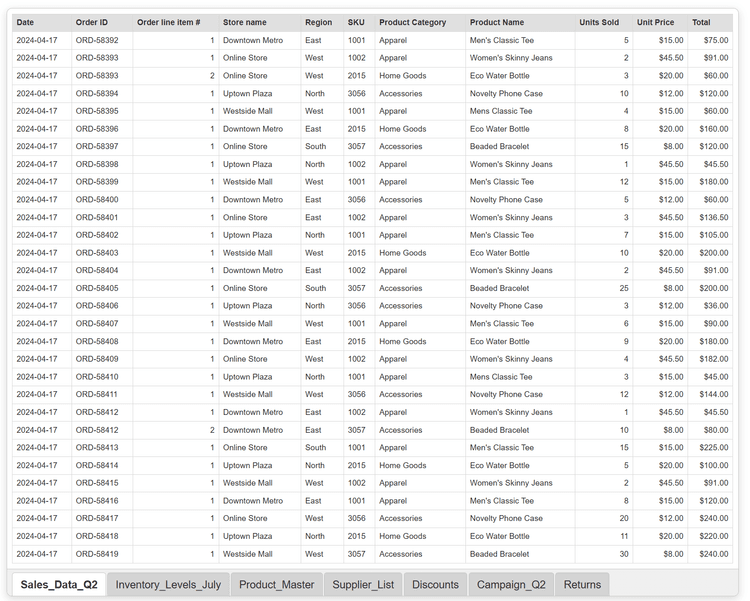Select cell ORD-58408

pos(102,341)
